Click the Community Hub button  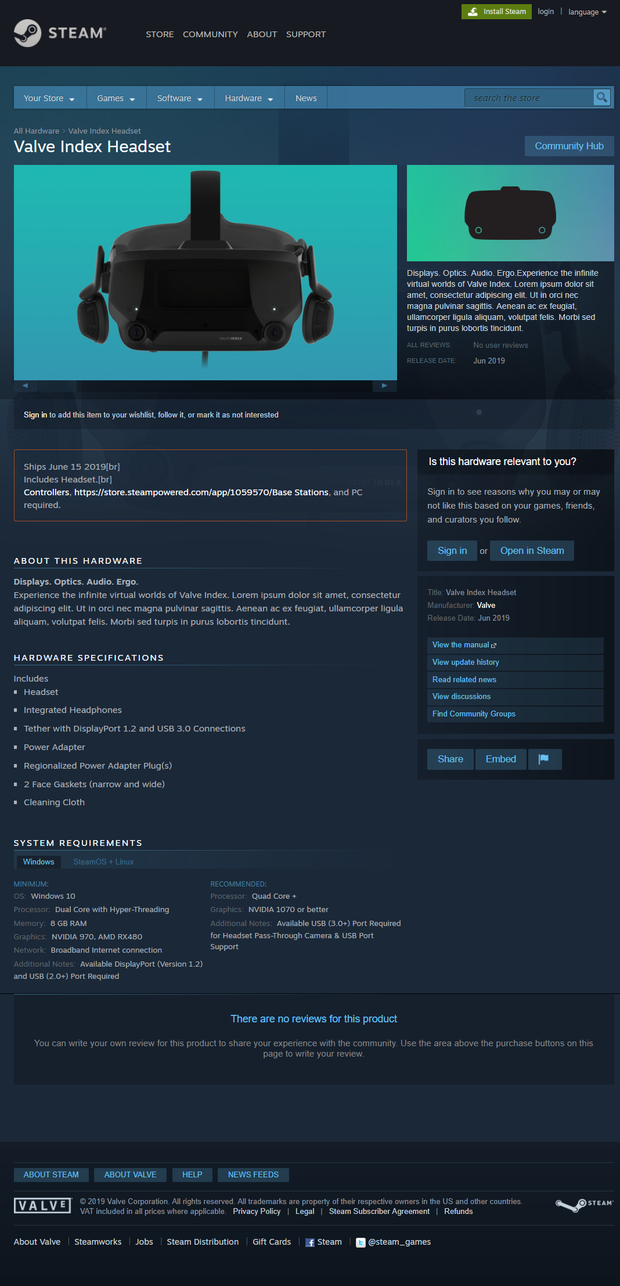coord(569,146)
